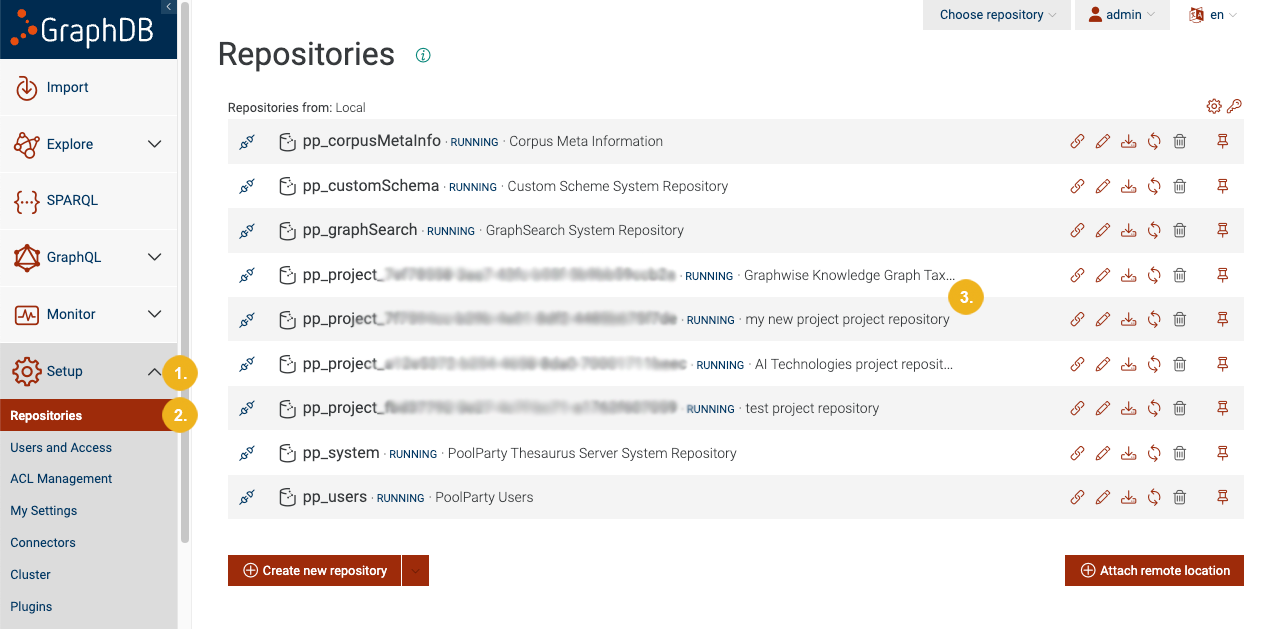Restart the pp_system repository

point(1154,452)
